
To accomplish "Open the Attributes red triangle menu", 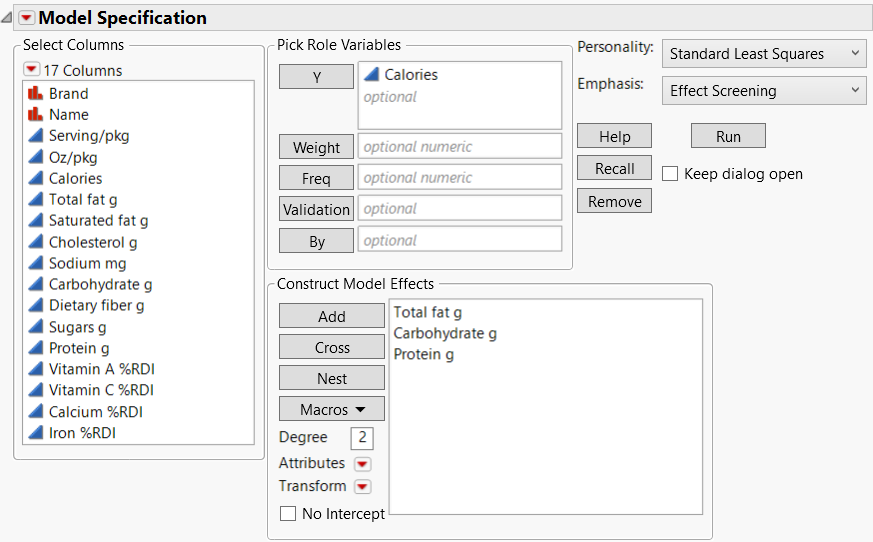I will coord(362,464).
